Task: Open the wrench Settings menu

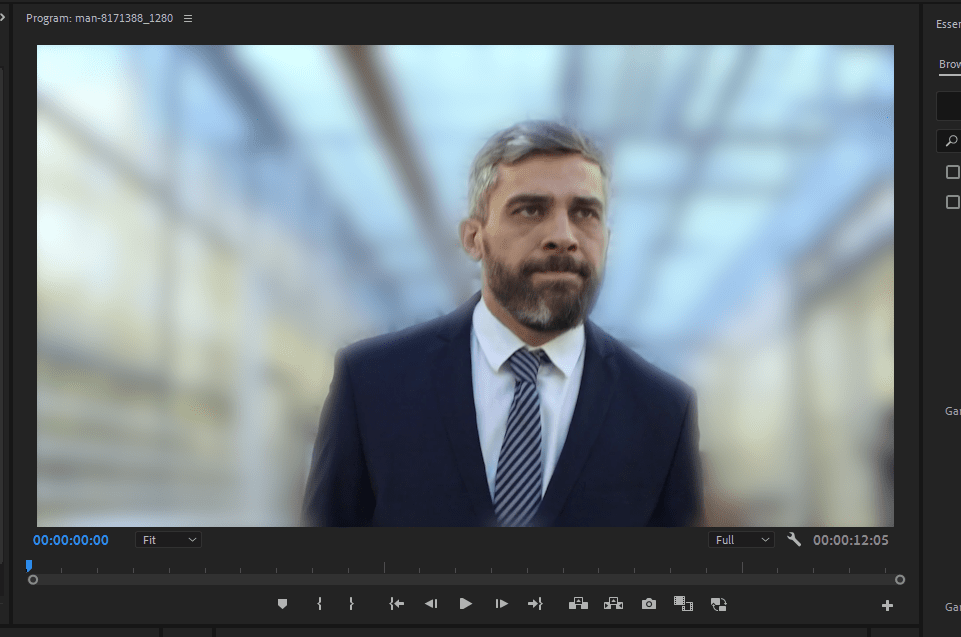Action: click(x=794, y=540)
